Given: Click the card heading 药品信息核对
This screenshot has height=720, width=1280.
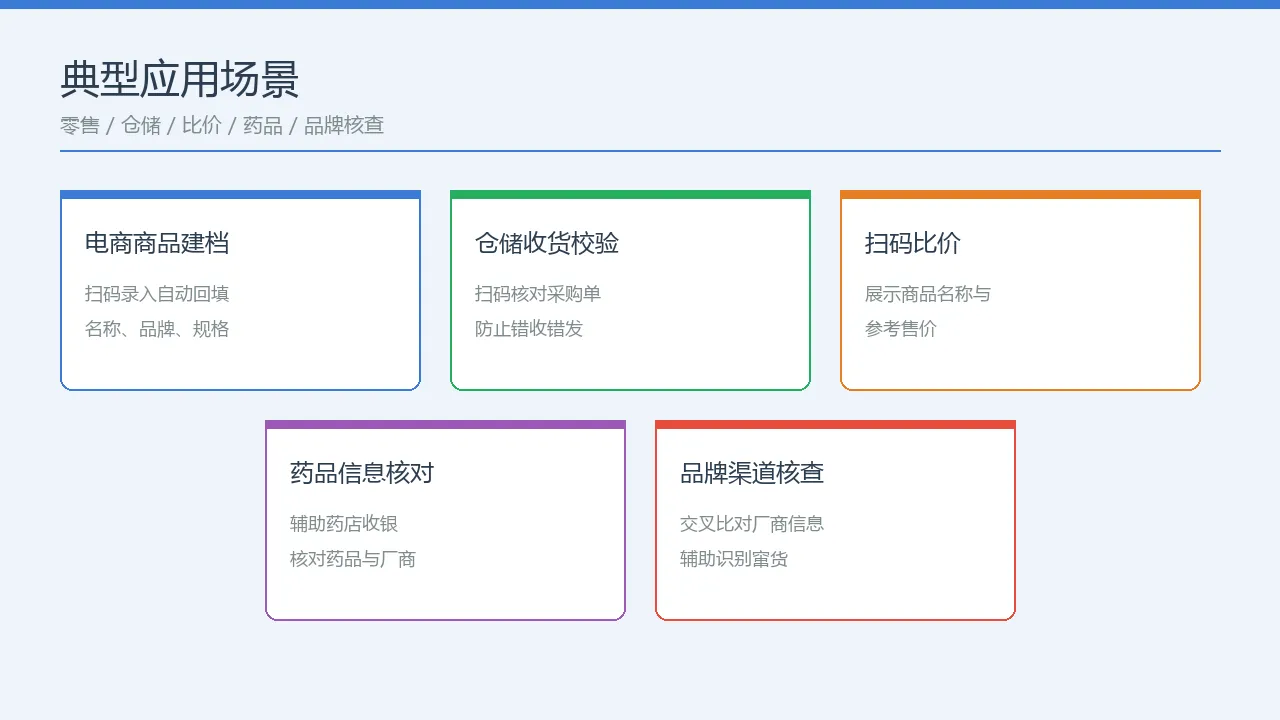Looking at the screenshot, I should tap(362, 473).
